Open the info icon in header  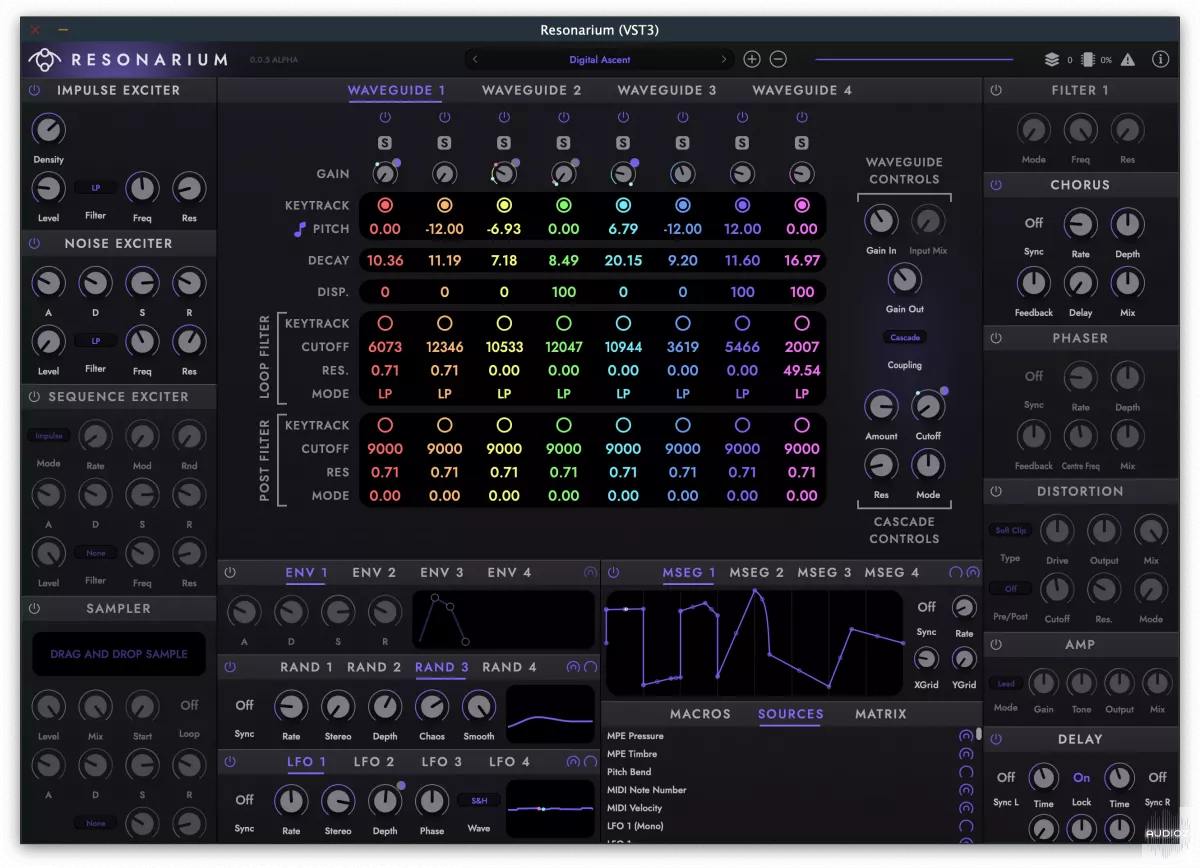[1160, 60]
